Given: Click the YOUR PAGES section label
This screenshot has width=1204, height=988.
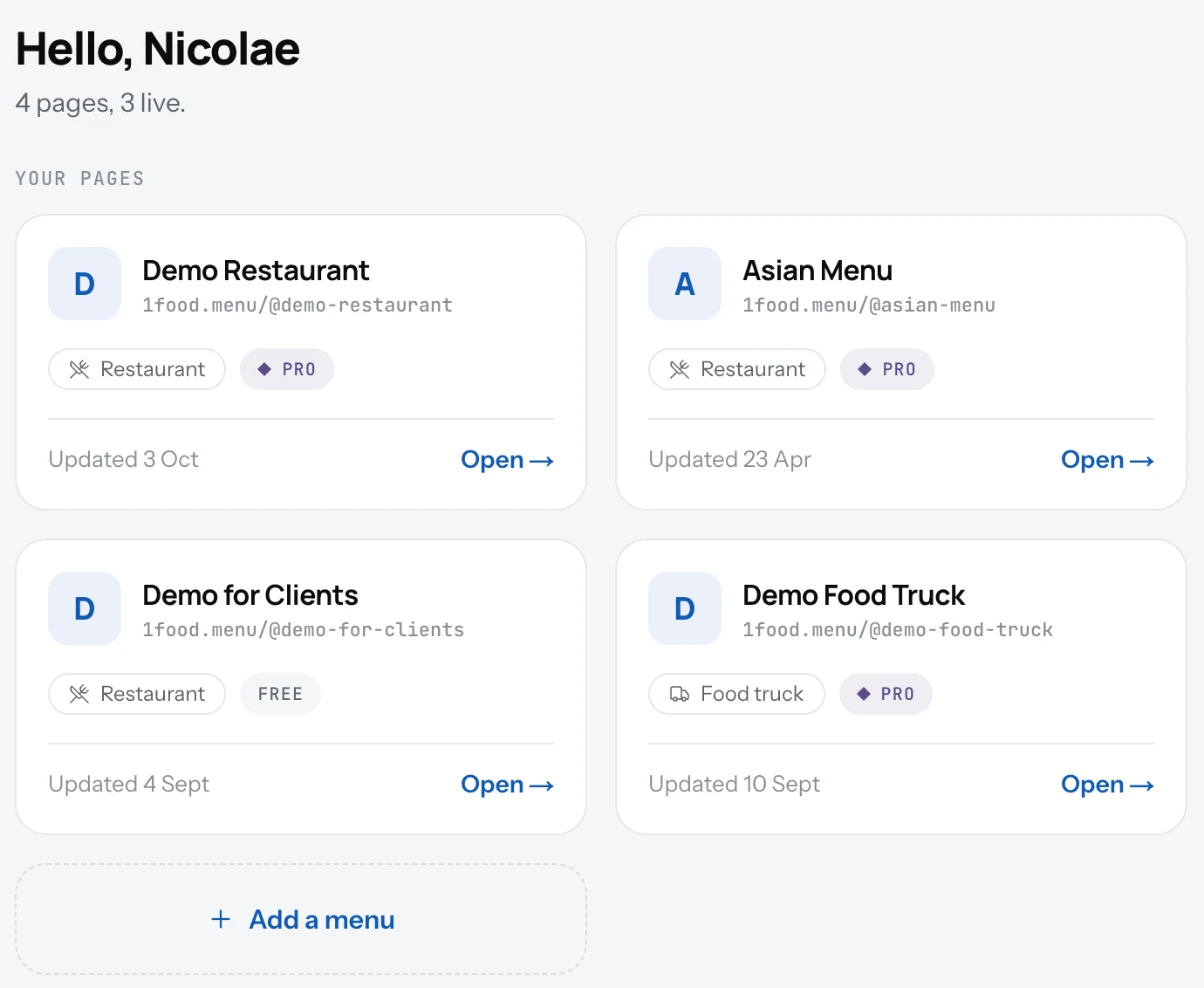Looking at the screenshot, I should pyautogui.click(x=80, y=179).
